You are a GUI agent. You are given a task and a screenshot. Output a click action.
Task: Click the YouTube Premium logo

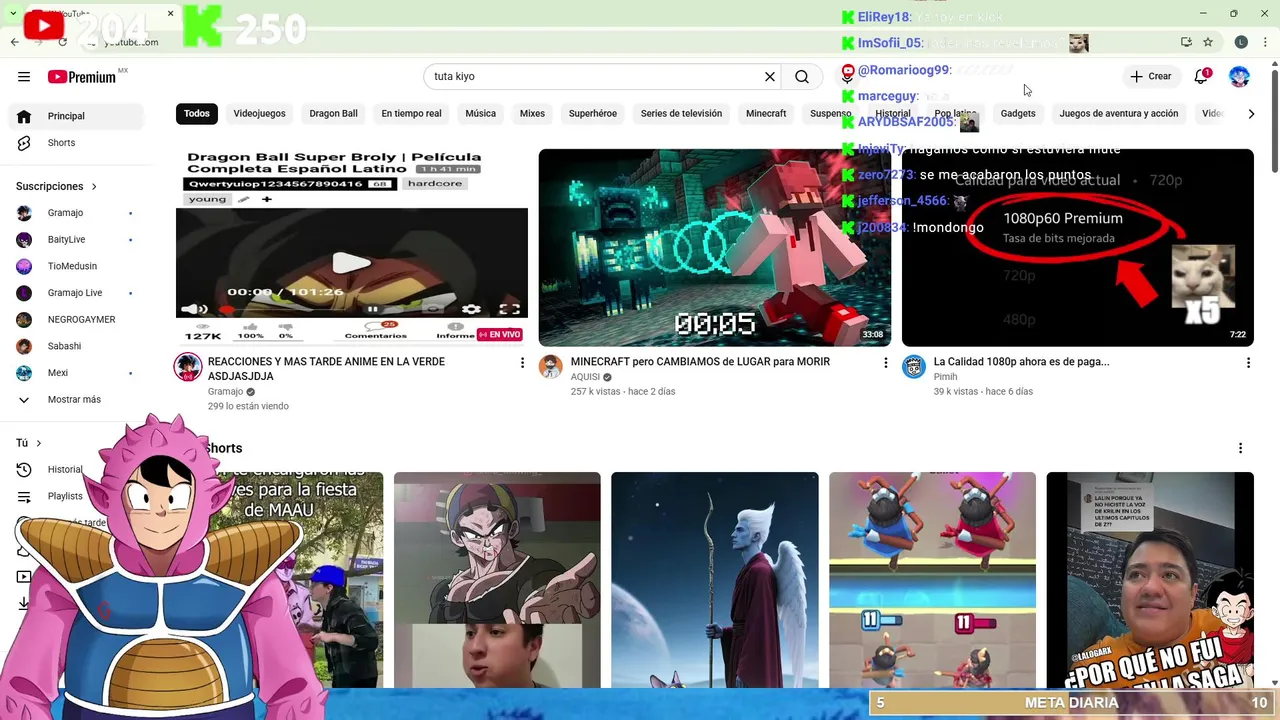click(x=82, y=77)
